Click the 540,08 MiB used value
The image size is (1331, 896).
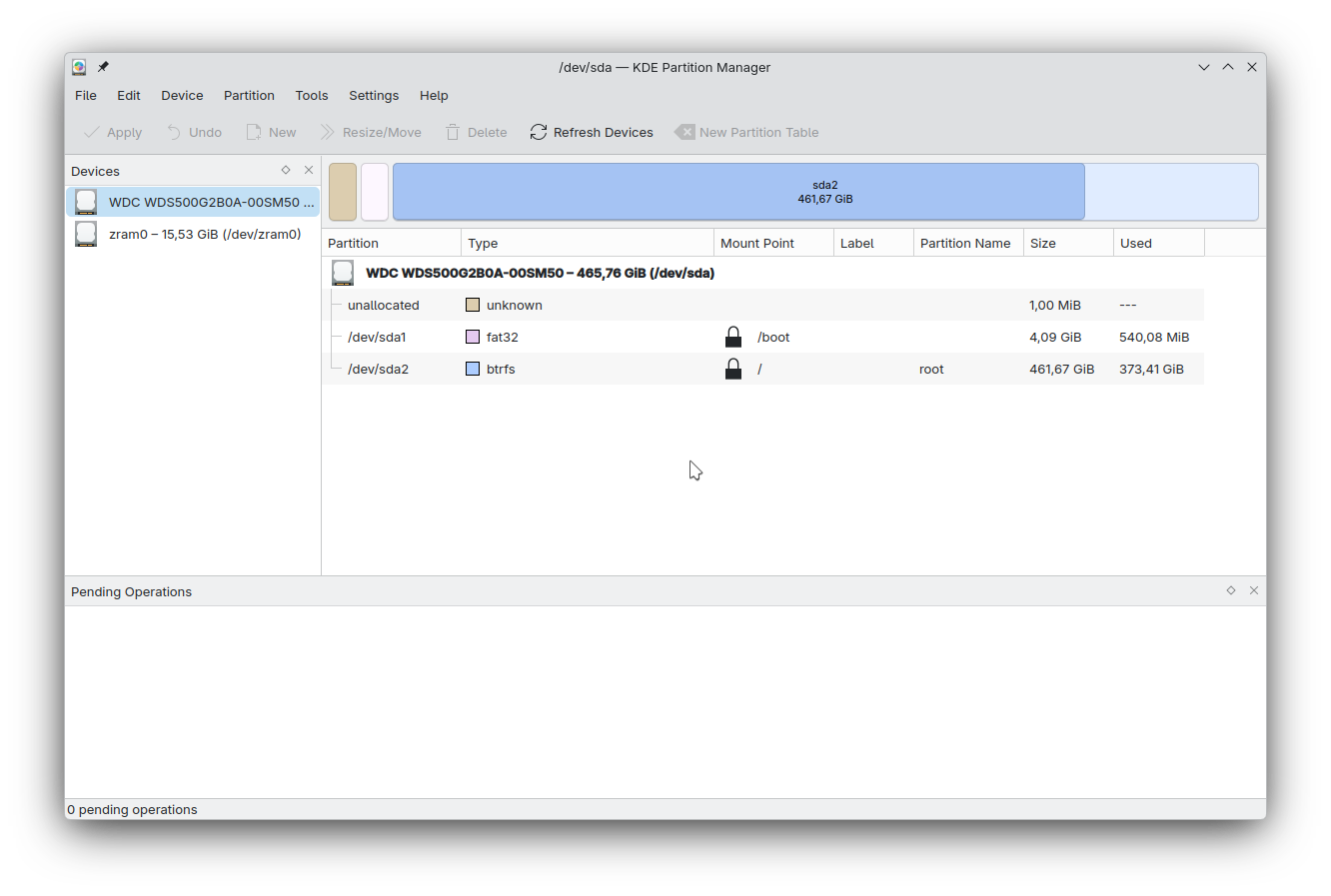coord(1154,337)
